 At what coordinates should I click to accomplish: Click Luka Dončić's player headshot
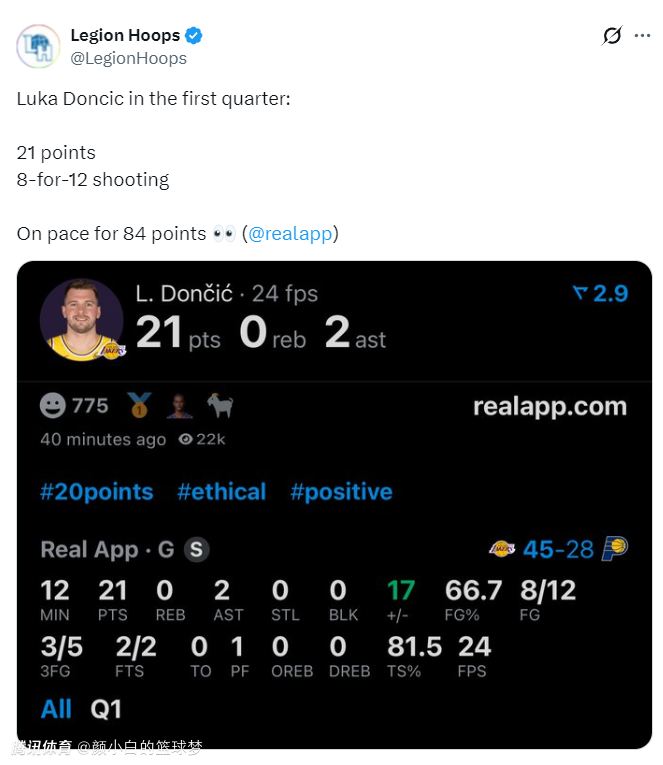81,320
